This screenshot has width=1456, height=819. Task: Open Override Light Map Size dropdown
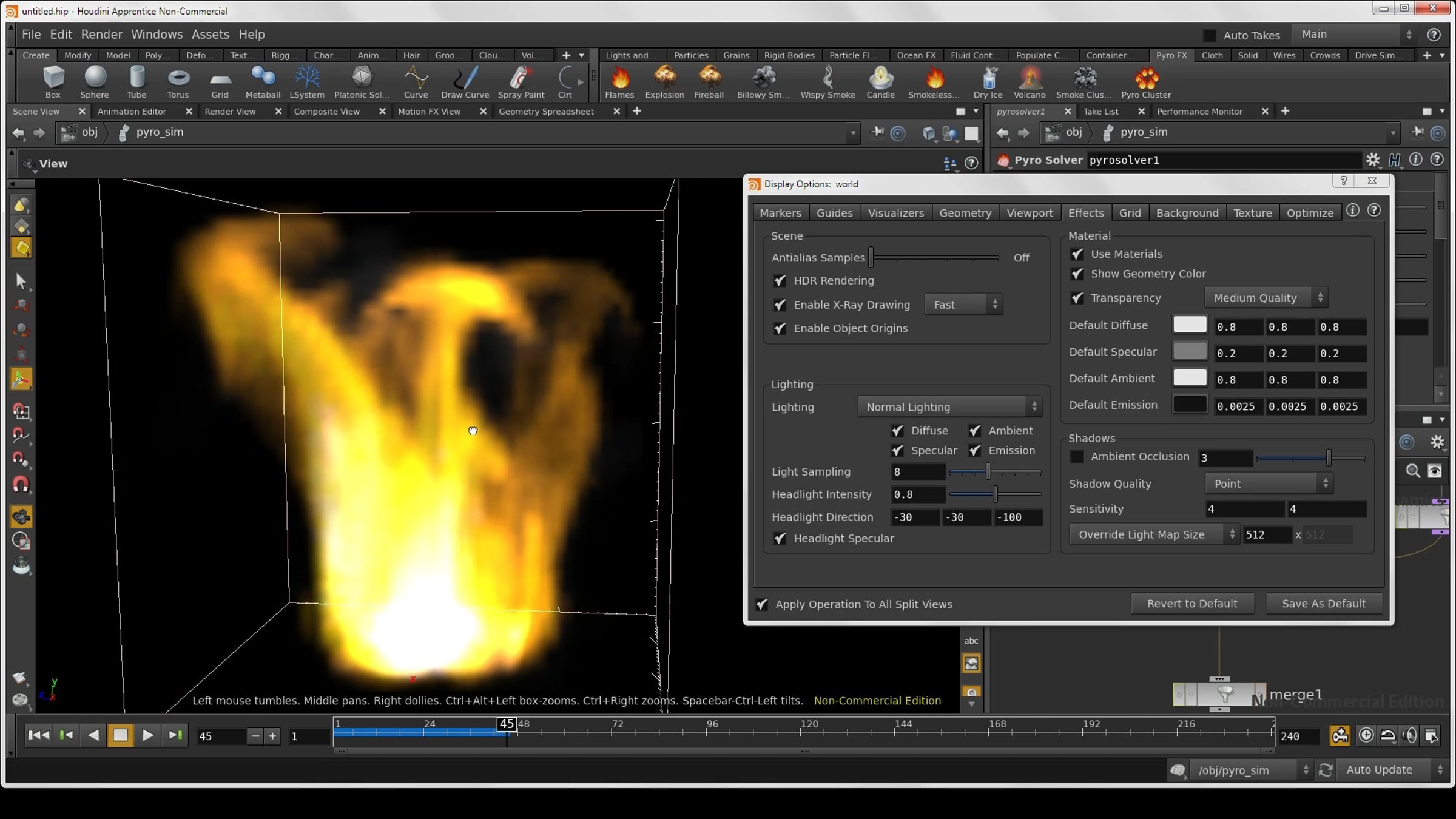(x=1154, y=534)
